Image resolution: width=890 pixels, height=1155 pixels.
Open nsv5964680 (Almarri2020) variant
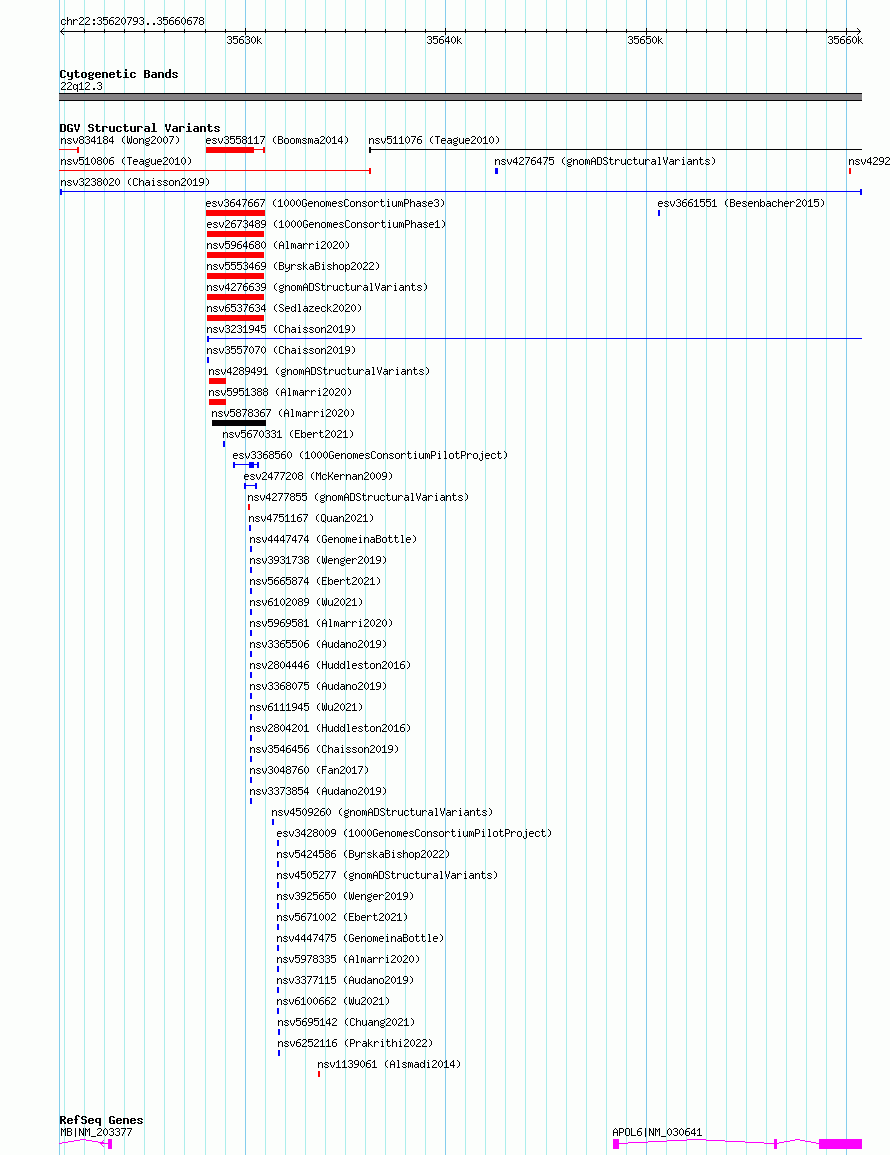pyautogui.click(x=278, y=245)
